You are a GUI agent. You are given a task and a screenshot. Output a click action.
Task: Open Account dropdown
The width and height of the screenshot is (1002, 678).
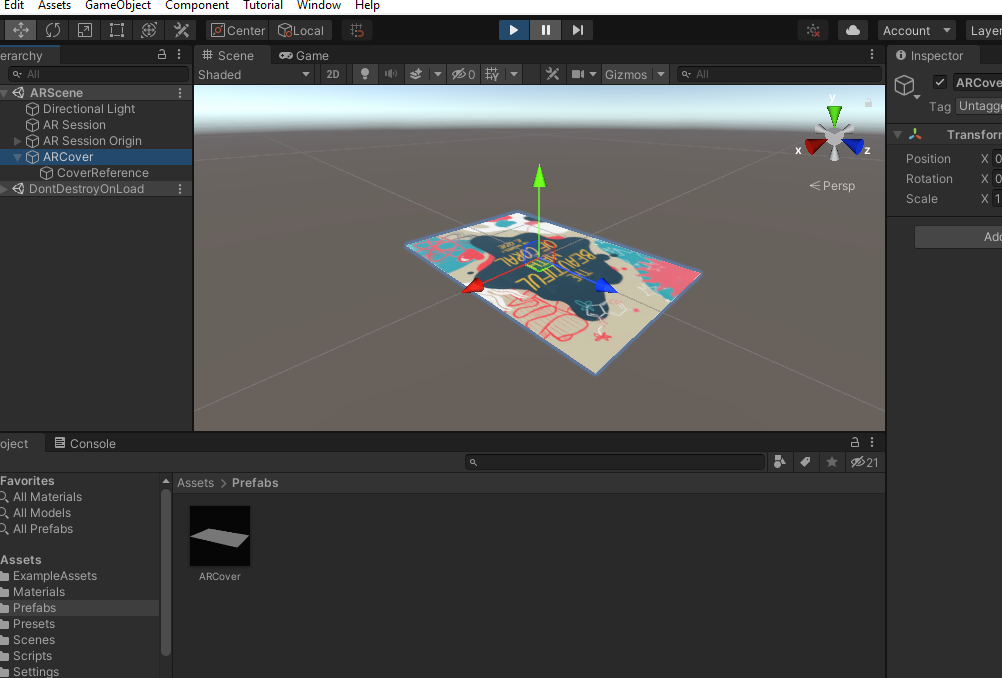916,30
